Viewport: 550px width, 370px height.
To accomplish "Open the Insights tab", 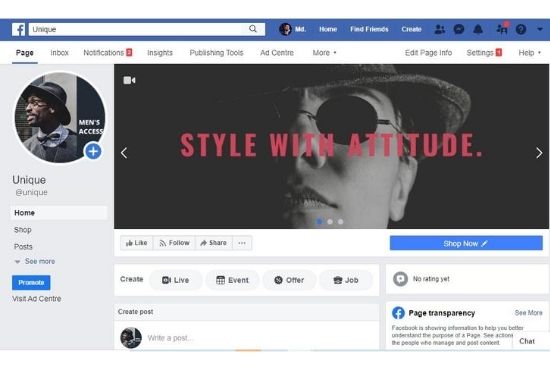I will 160,53.
